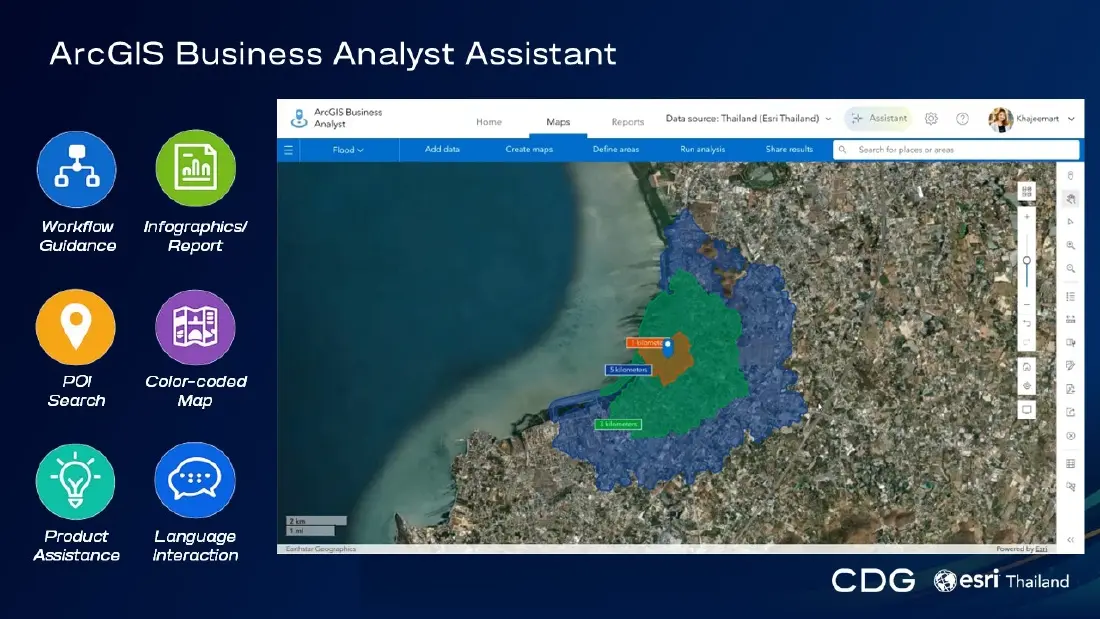
Task: Open the Run analysis menu
Action: click(702, 149)
